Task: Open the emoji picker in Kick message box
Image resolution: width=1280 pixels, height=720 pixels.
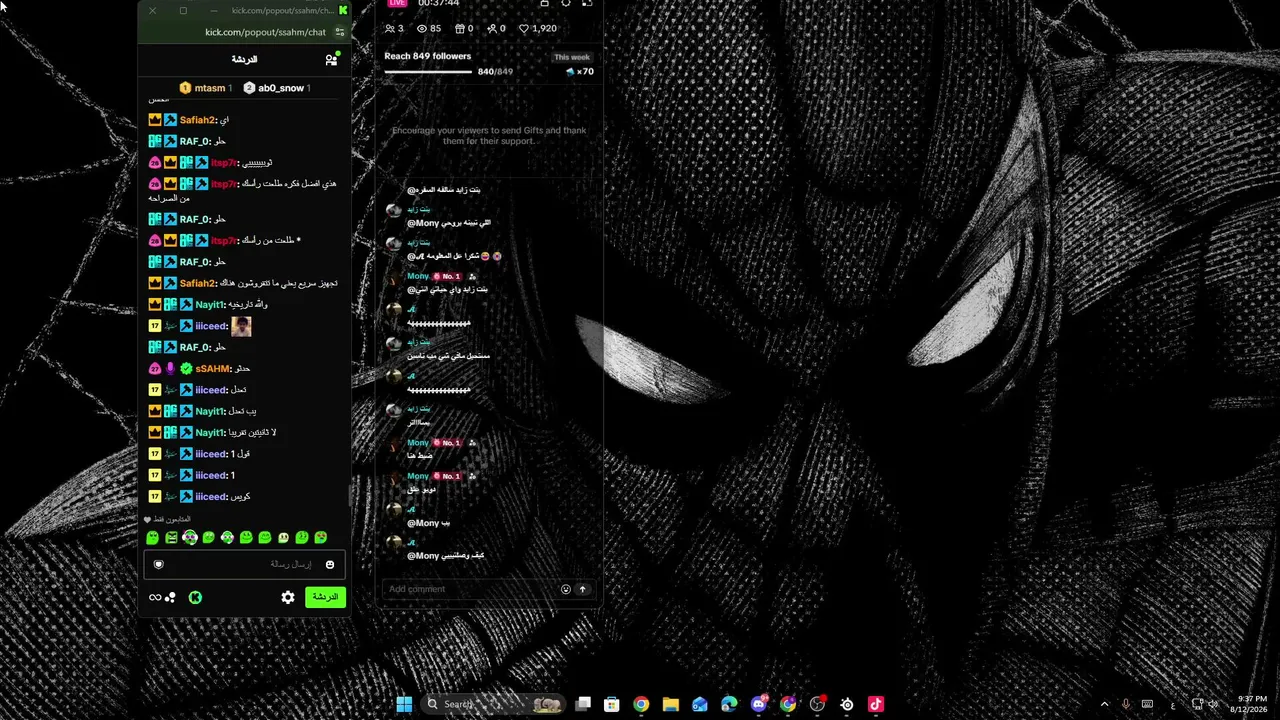Action: pyautogui.click(x=330, y=565)
